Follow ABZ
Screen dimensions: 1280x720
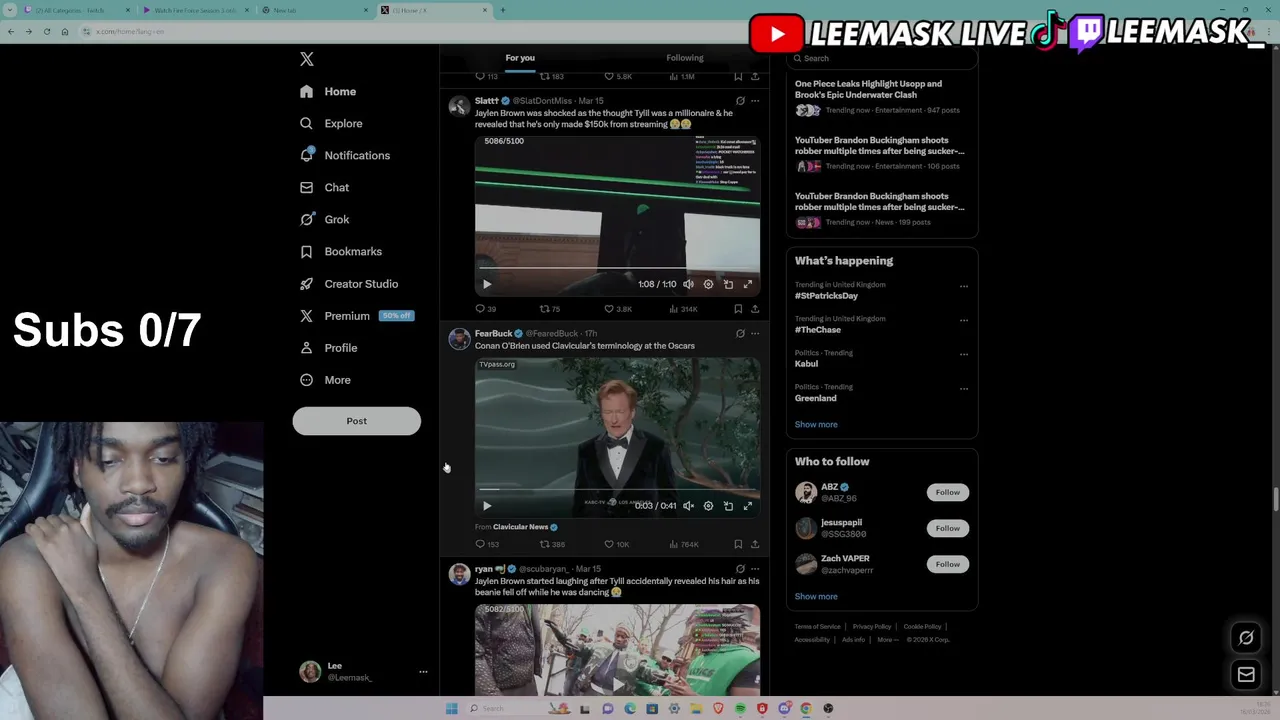947,492
